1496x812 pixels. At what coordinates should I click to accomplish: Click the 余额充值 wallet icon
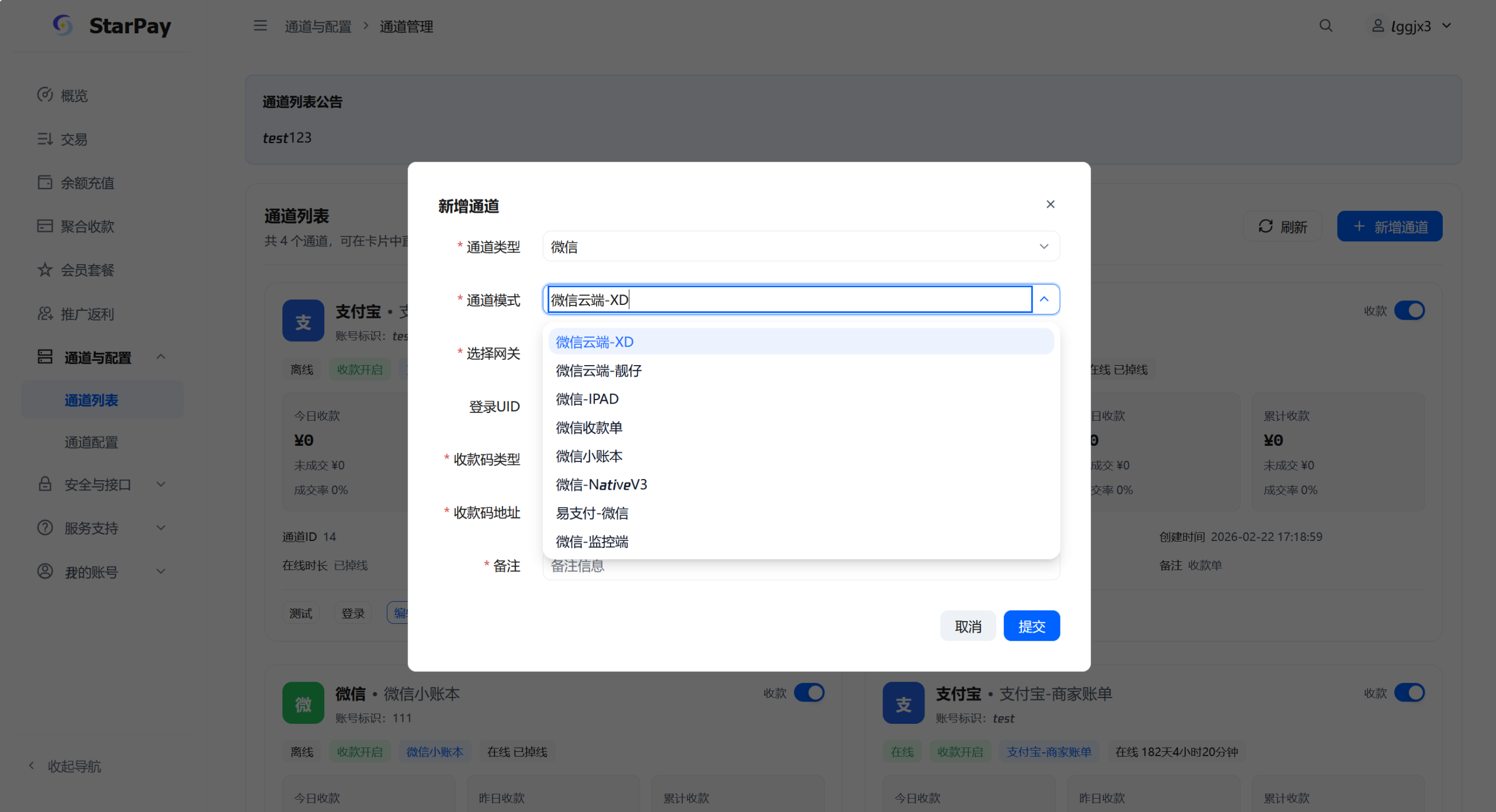tap(45, 182)
